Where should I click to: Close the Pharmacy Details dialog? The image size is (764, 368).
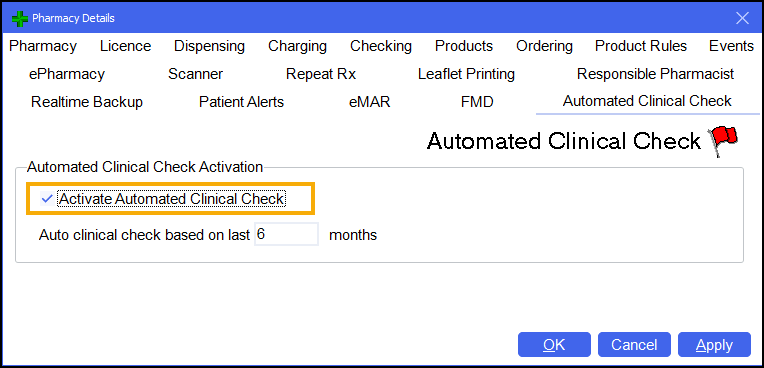742,19
